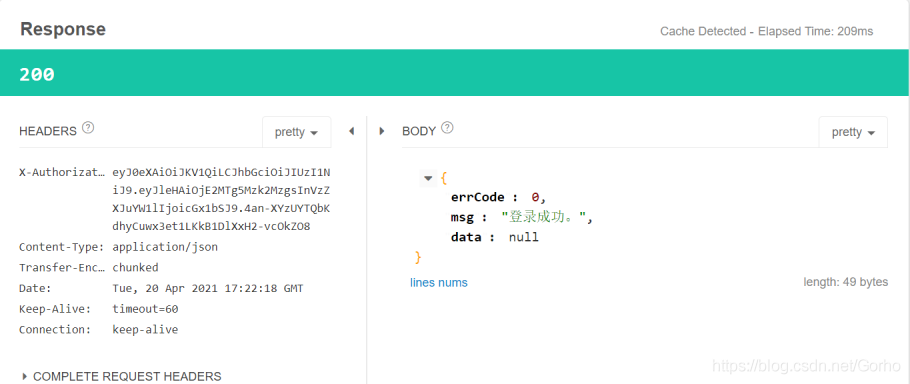Click the HEADERS section label
This screenshot has height=384, width=910.
[48, 131]
